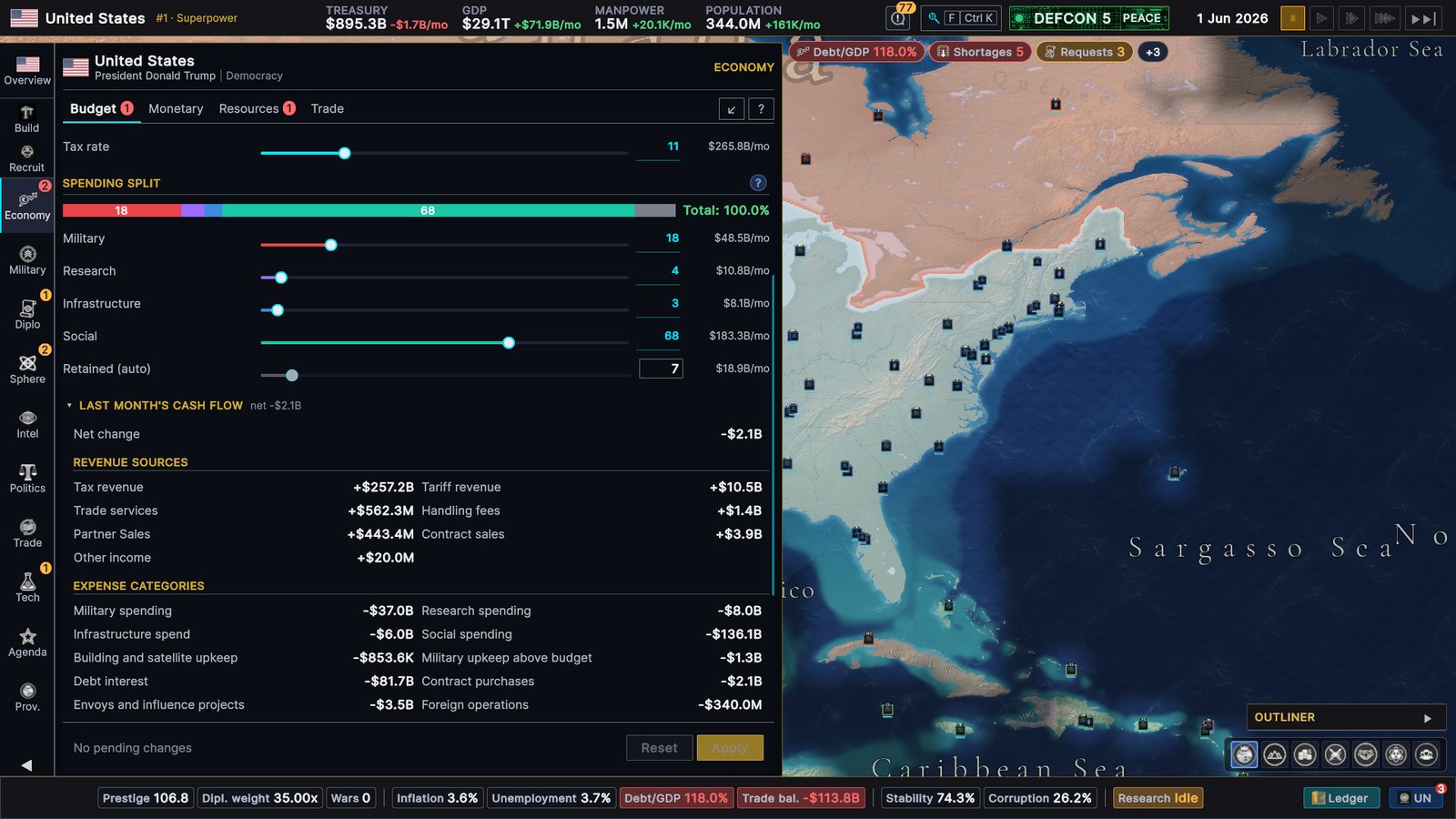Viewport: 1456px width, 819px height.
Task: Click the Research Idle status indicator
Action: pyautogui.click(x=1158, y=798)
